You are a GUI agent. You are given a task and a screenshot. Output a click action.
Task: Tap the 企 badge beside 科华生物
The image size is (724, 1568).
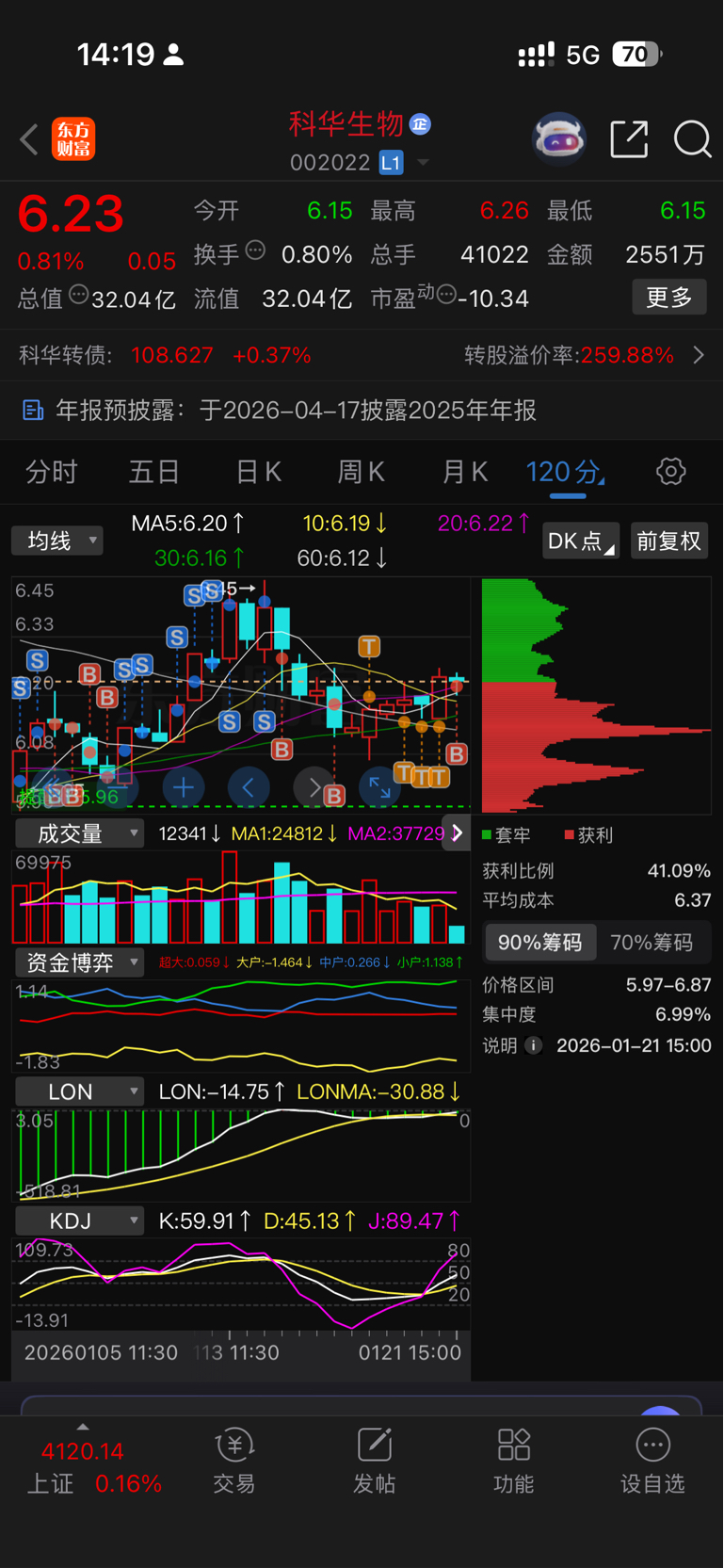pyautogui.click(x=420, y=123)
